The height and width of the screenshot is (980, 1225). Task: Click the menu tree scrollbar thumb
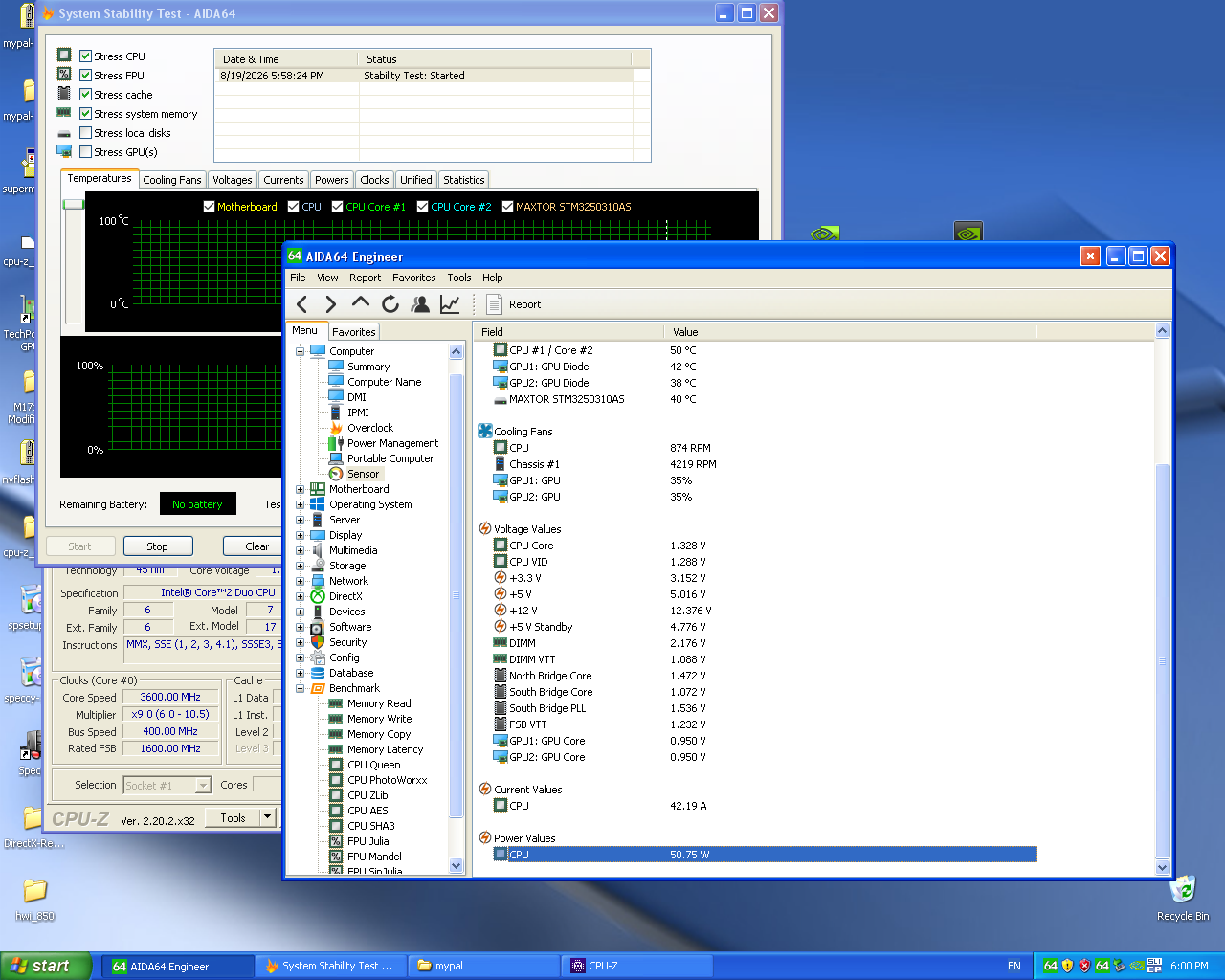pos(456,596)
